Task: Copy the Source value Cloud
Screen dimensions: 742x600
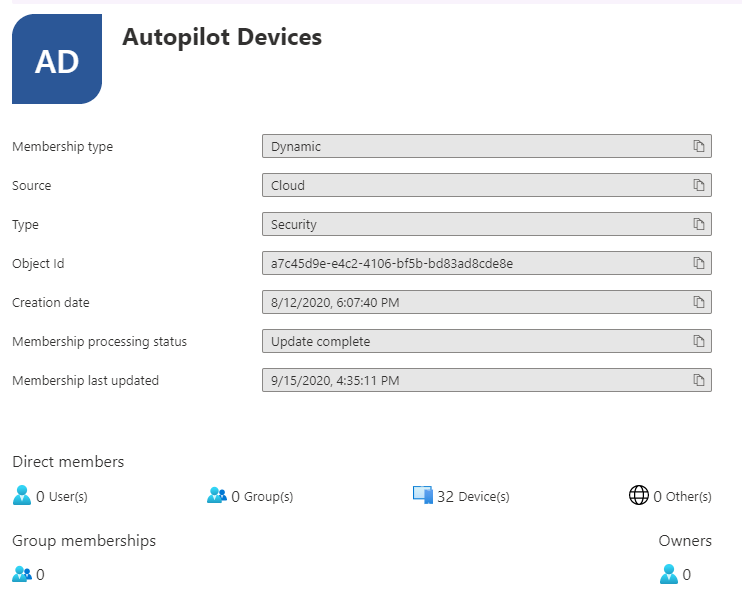Action: click(x=698, y=185)
